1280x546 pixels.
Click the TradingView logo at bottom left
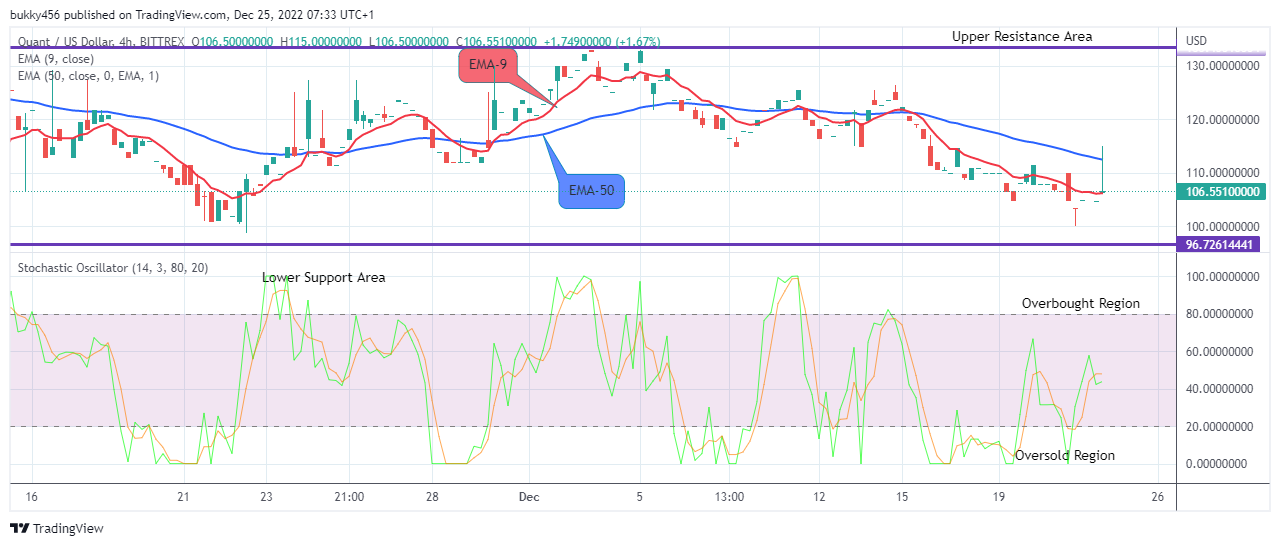point(57,528)
